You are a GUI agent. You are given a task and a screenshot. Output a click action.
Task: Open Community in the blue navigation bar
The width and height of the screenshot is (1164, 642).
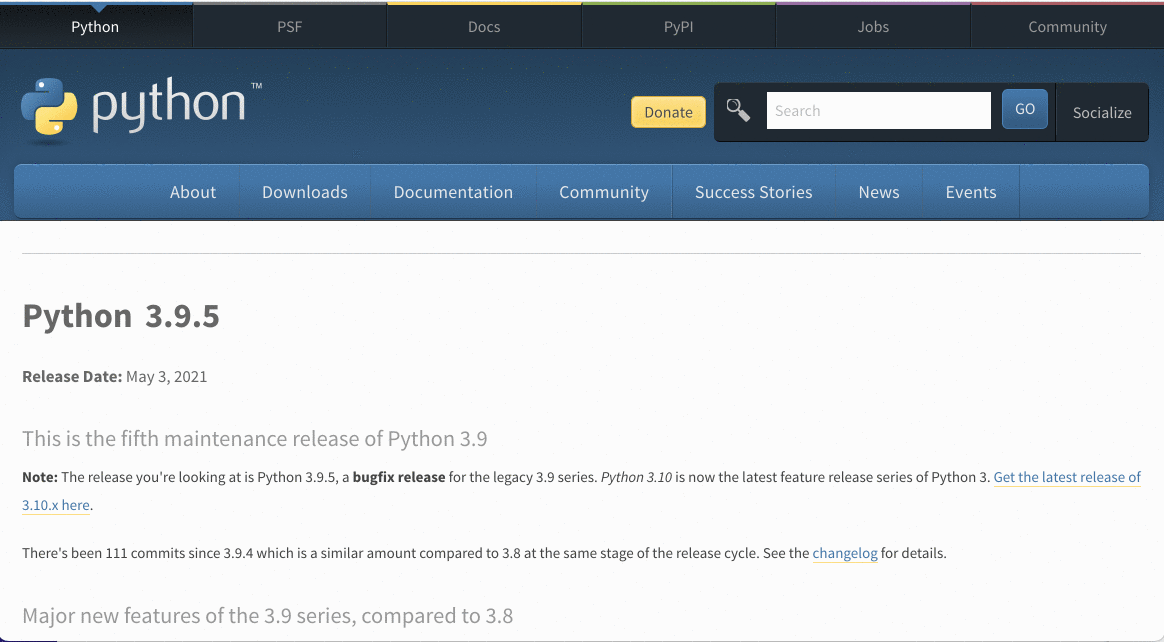point(604,192)
